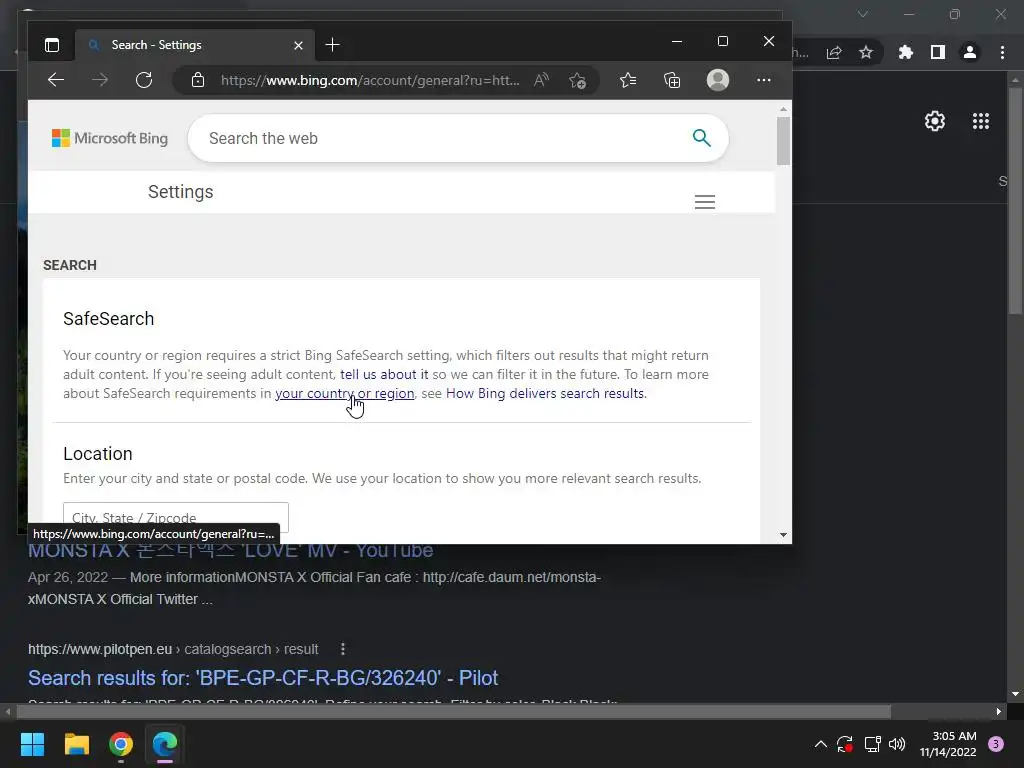Open the 'tell us about it' link
The image size is (1024, 768).
(x=384, y=374)
